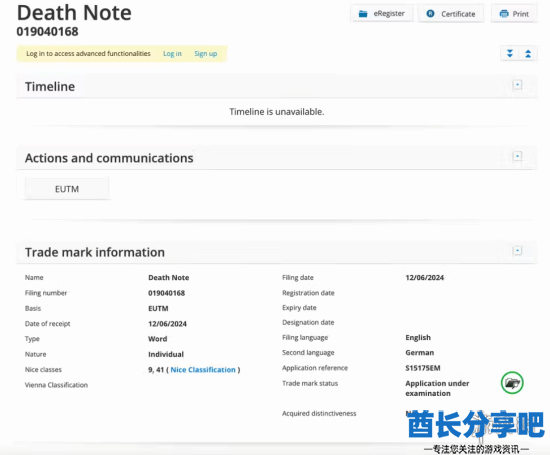Click 'Log in to access advanced functionalities' notice
The height and width of the screenshot is (455, 550).
tap(88, 54)
